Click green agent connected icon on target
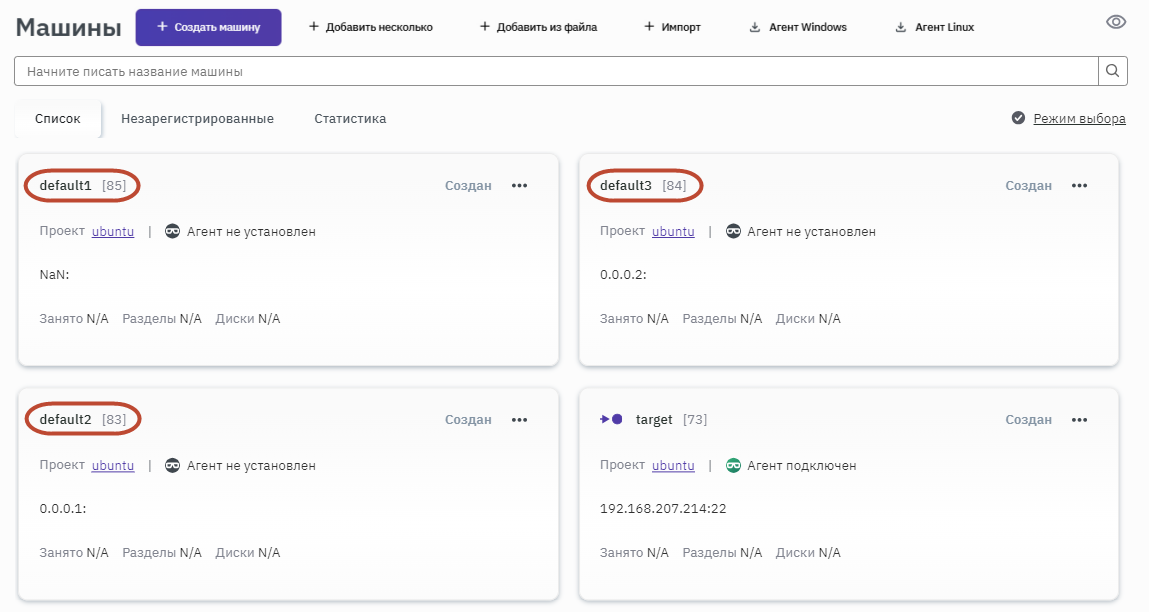 [x=733, y=465]
